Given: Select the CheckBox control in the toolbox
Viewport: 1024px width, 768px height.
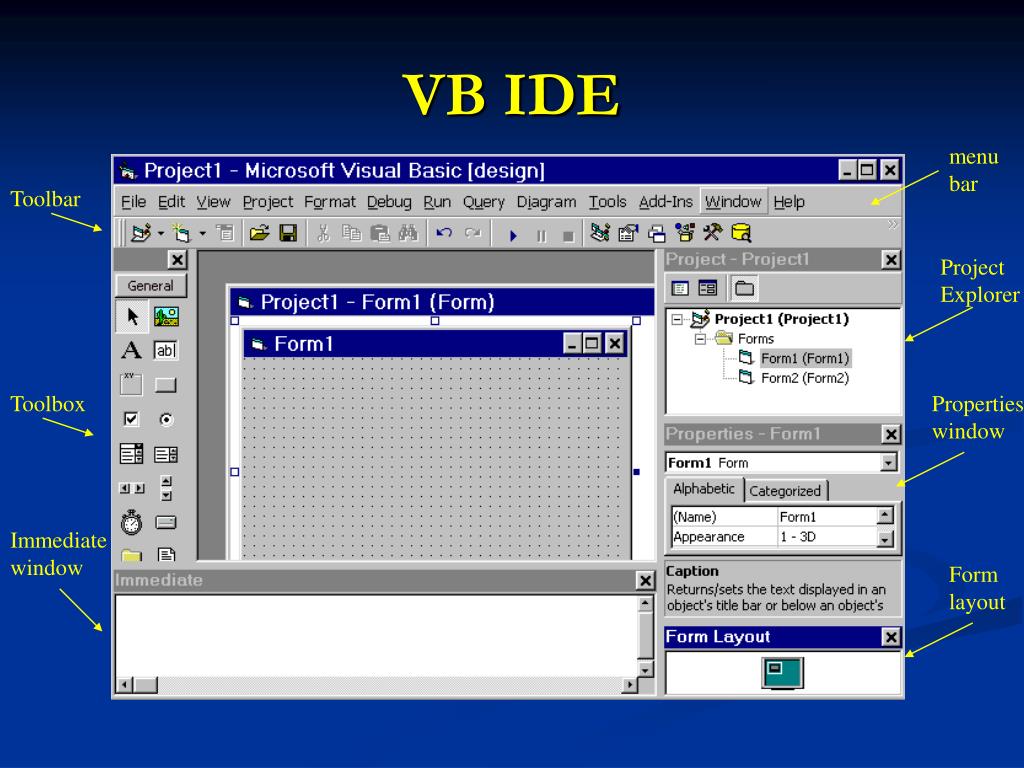Looking at the screenshot, I should (x=131, y=419).
